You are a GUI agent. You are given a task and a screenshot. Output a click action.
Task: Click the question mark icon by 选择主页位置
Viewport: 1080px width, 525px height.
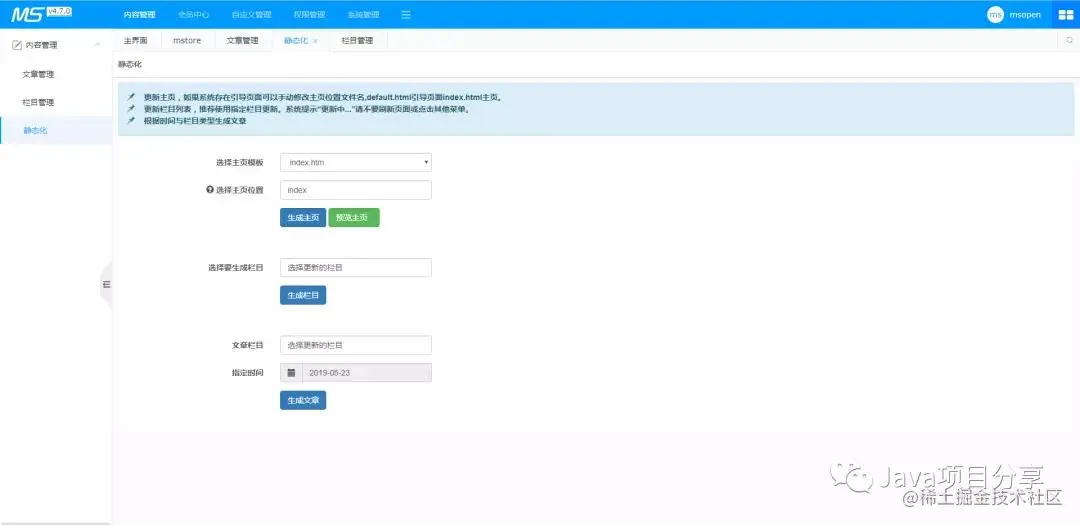pos(210,189)
